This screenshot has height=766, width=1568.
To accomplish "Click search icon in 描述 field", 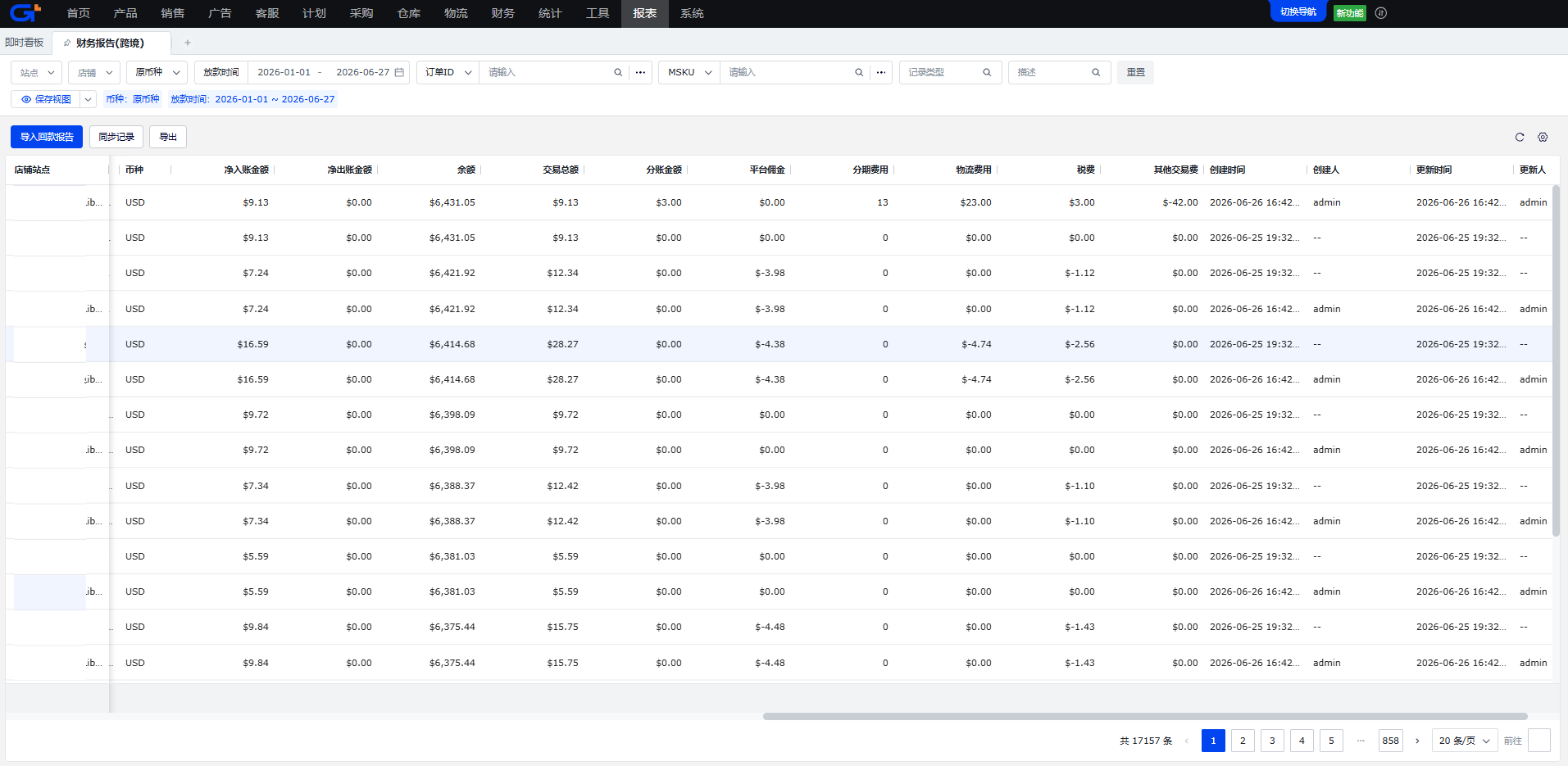I will click(1096, 72).
